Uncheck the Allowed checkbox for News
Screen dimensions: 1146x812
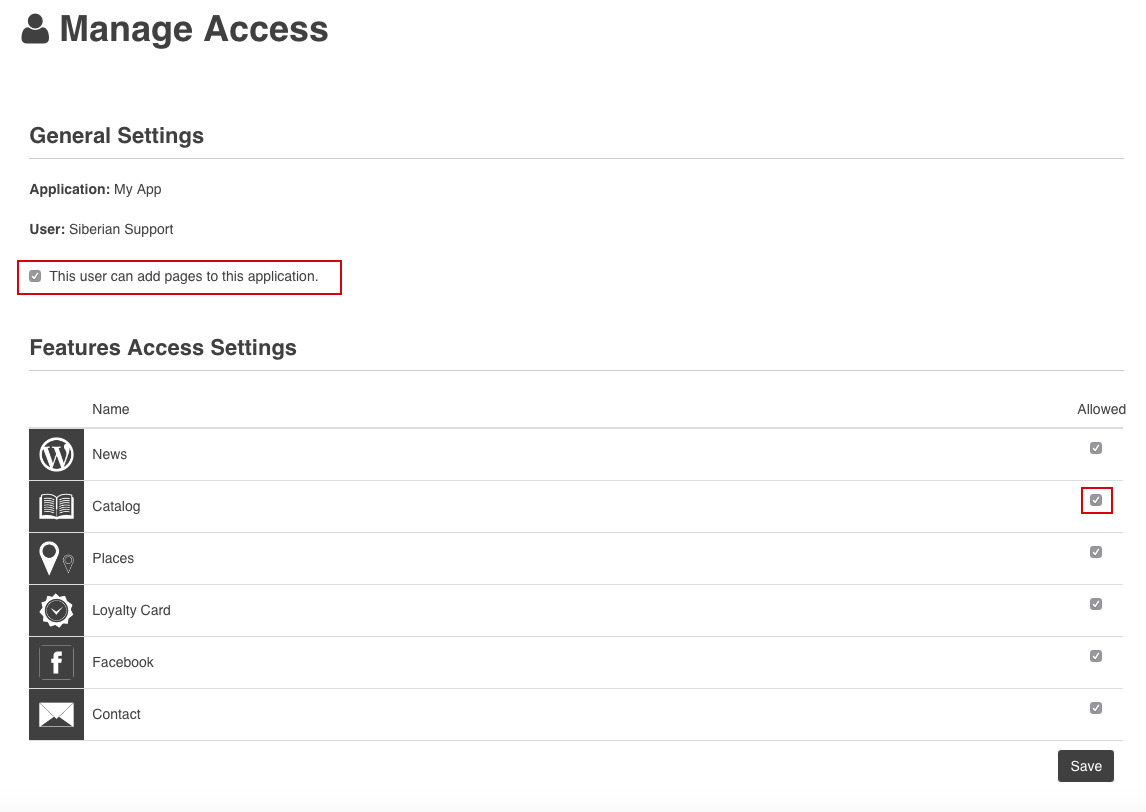(x=1096, y=448)
